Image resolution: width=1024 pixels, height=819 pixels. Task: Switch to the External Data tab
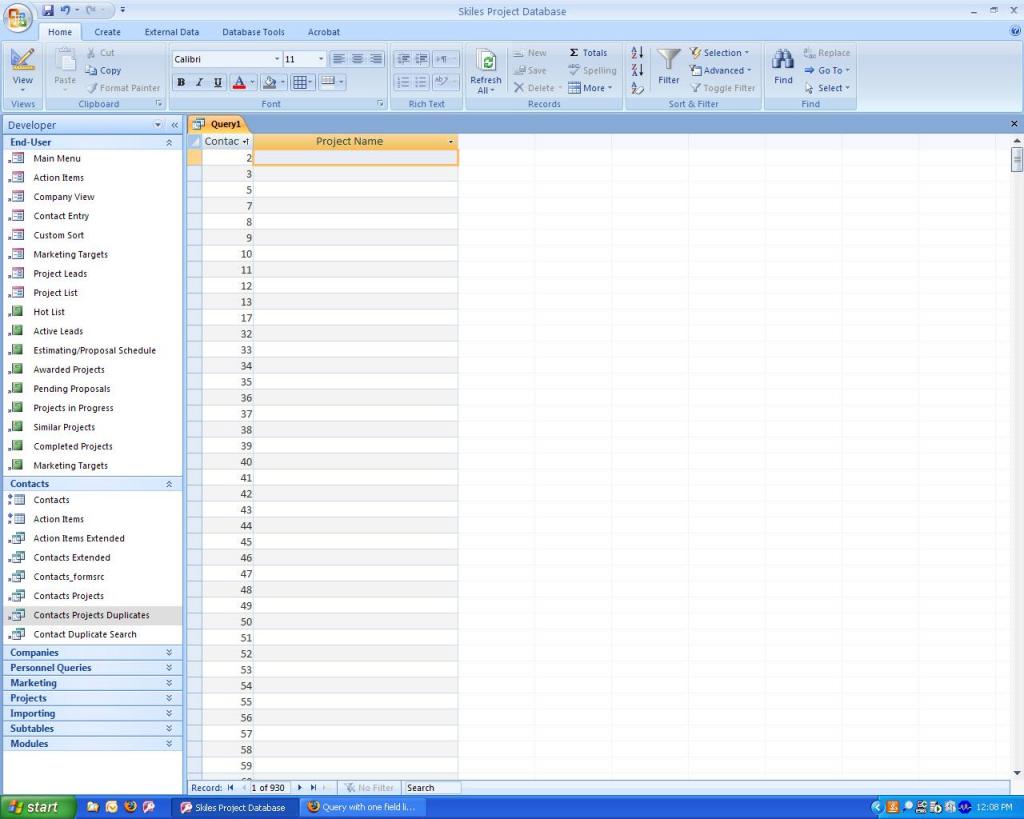coord(172,32)
